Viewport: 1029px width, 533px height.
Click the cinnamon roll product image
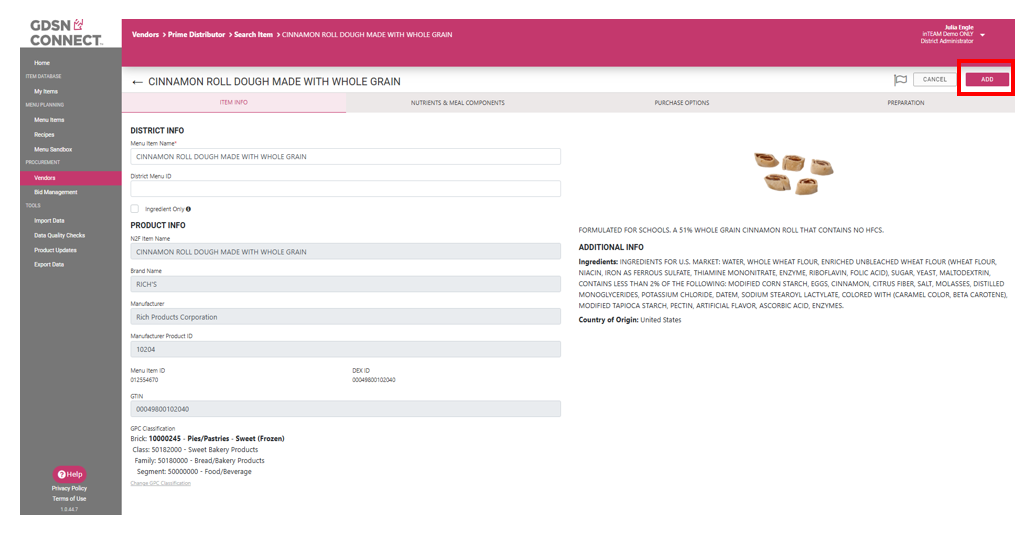click(793, 173)
